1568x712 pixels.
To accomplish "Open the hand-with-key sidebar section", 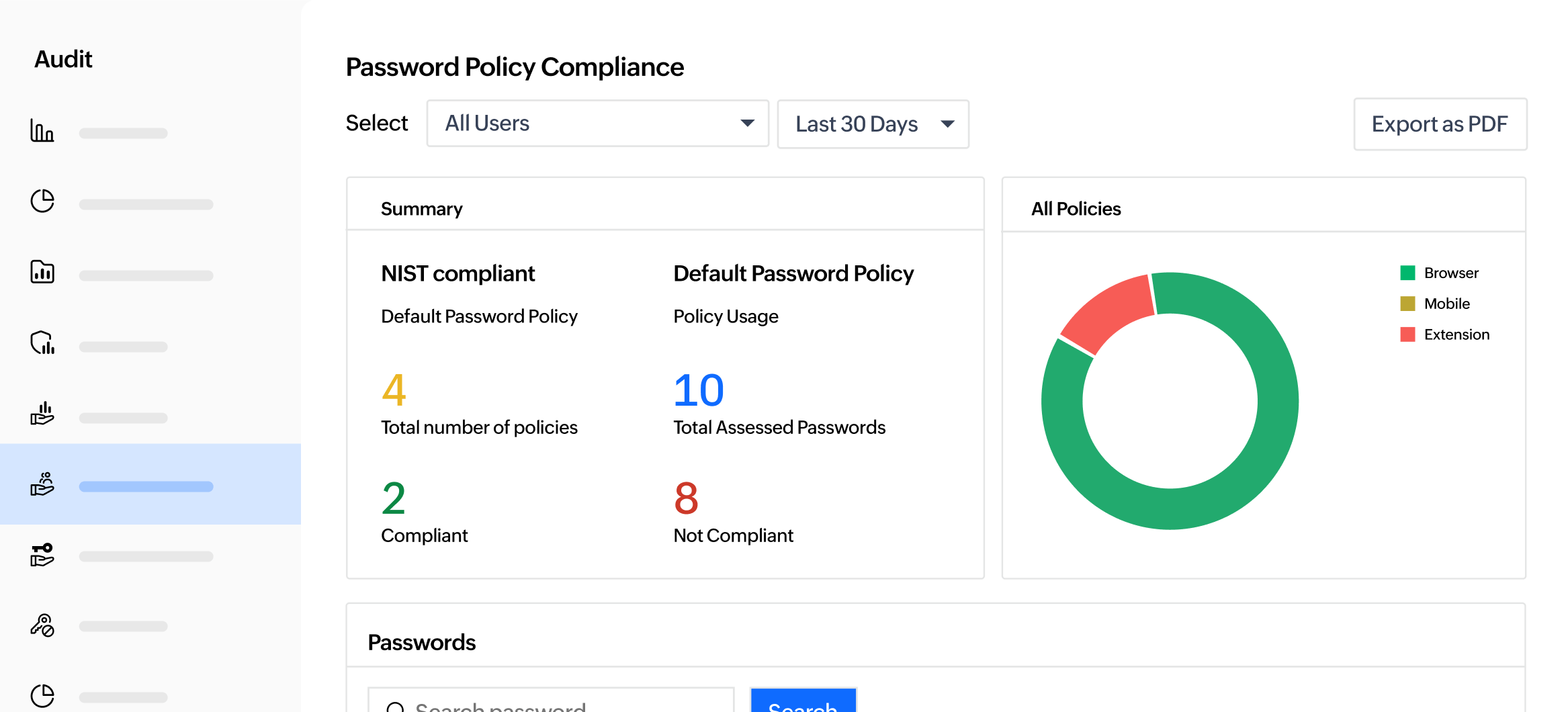I will pos(42,555).
